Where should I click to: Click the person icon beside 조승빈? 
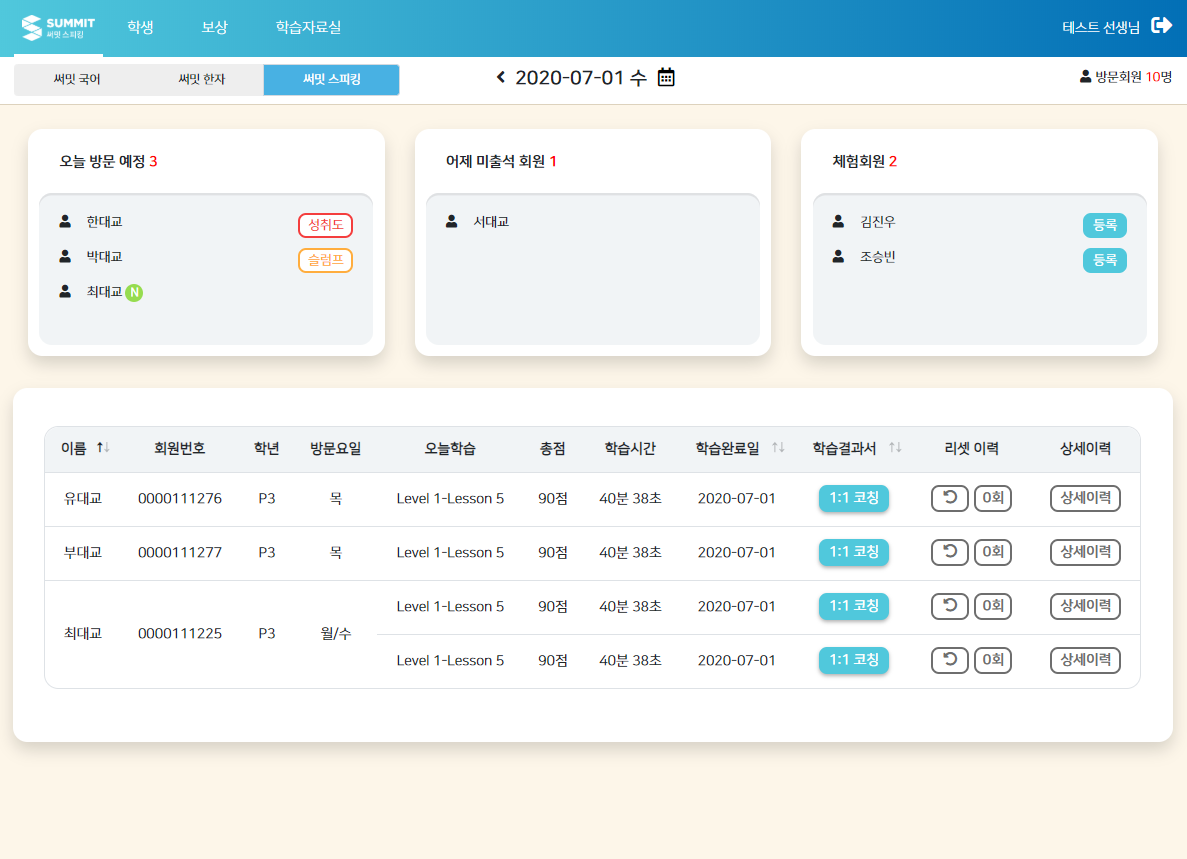[x=838, y=257]
